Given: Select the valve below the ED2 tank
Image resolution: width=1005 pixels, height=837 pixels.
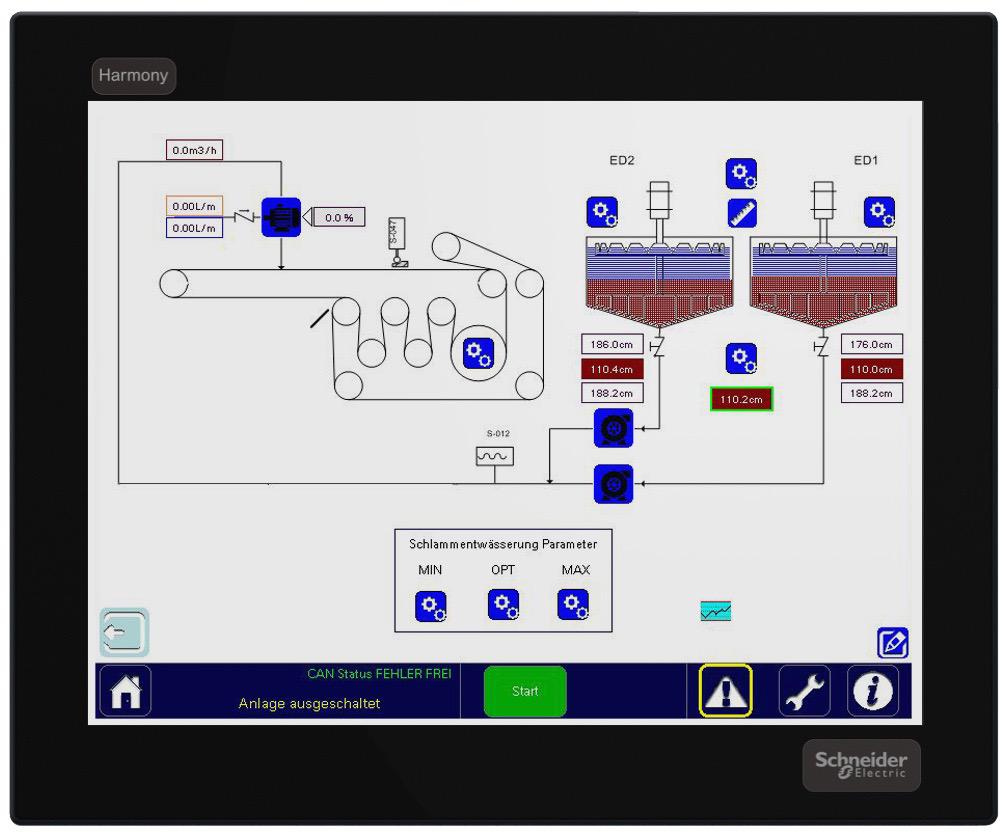Looking at the screenshot, I should click(657, 347).
